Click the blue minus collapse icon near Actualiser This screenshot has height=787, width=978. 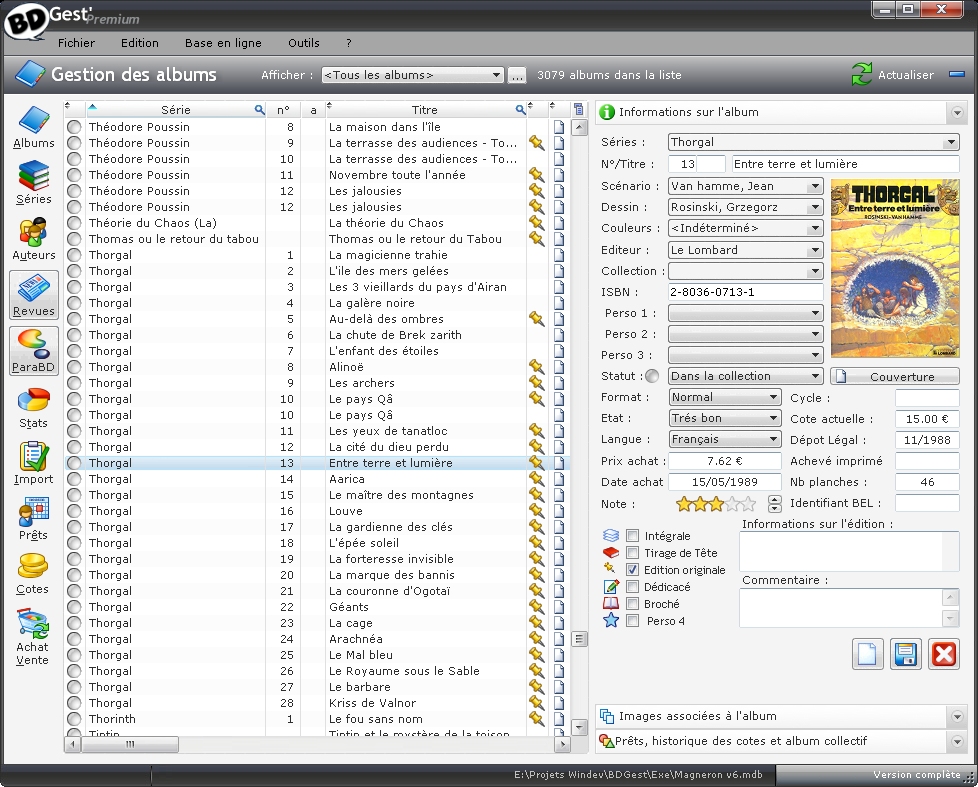coord(957,74)
